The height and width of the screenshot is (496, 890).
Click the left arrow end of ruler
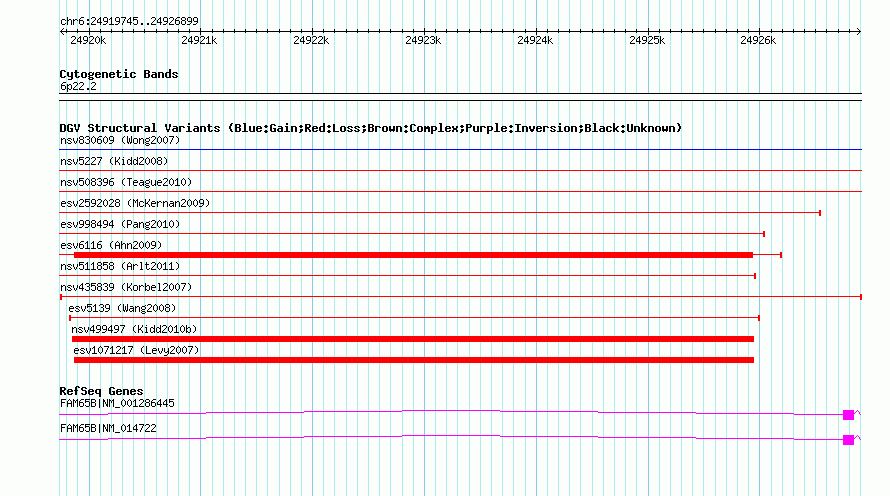62,31
